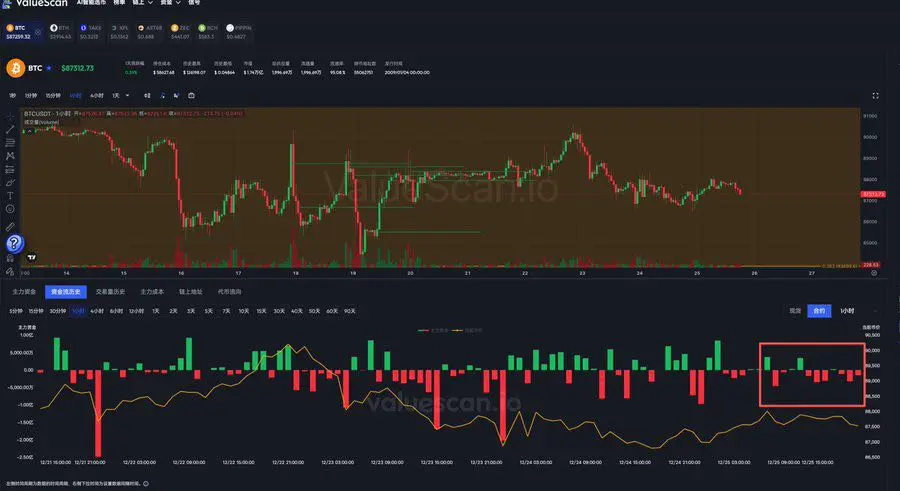This screenshot has height=491, width=900.
Task: Open the chart patterns tool
Action: [x=10, y=156]
